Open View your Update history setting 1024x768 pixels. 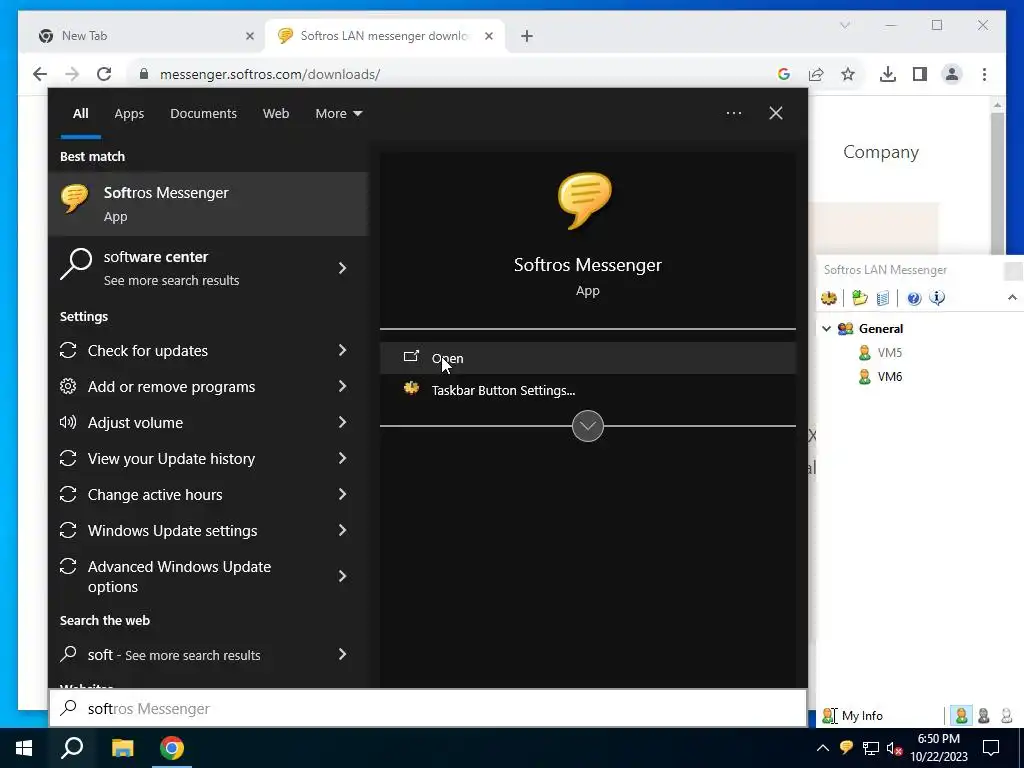pyautogui.click(x=208, y=458)
